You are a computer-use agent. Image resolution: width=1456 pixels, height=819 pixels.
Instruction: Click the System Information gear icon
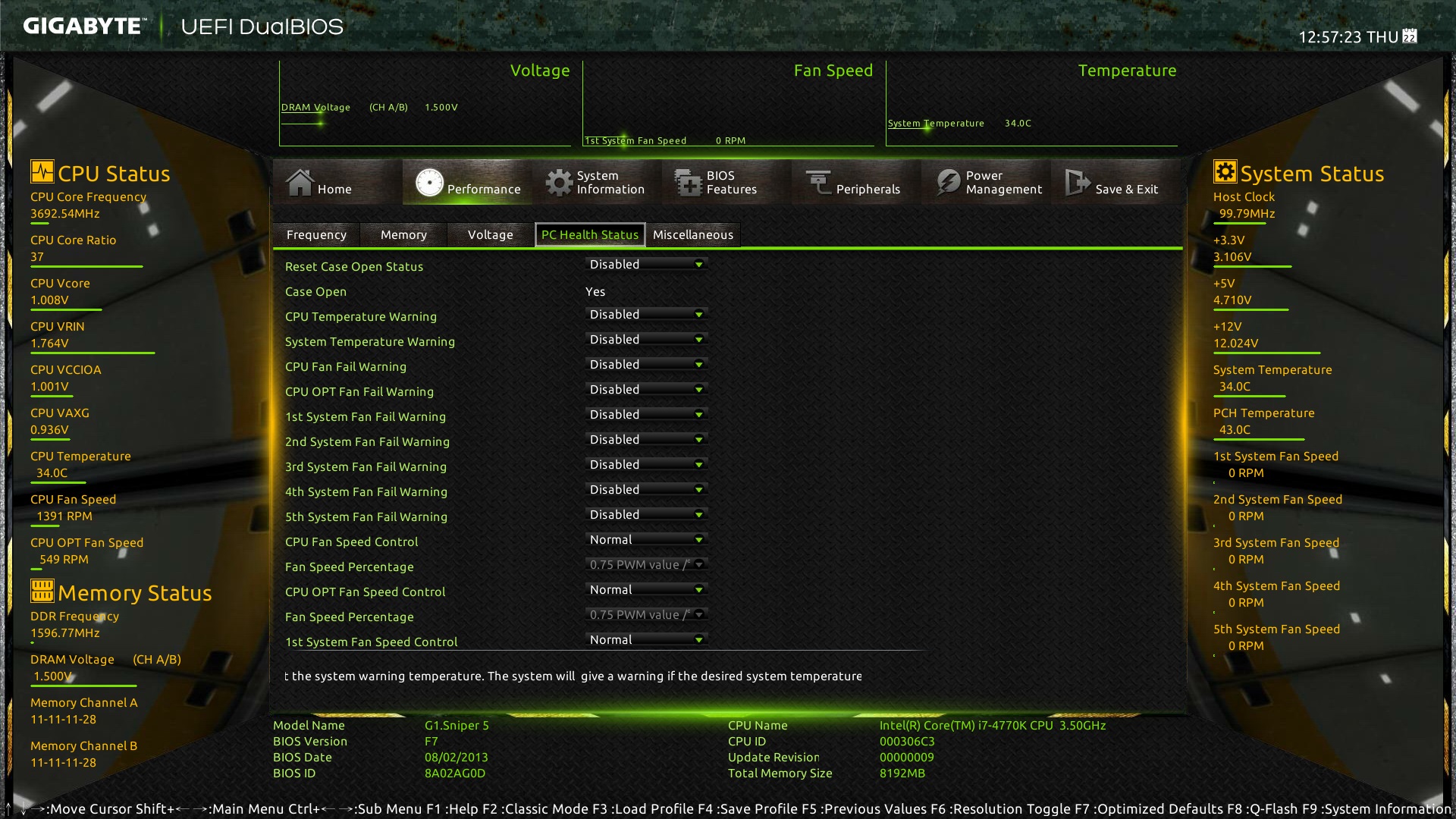[x=560, y=182]
